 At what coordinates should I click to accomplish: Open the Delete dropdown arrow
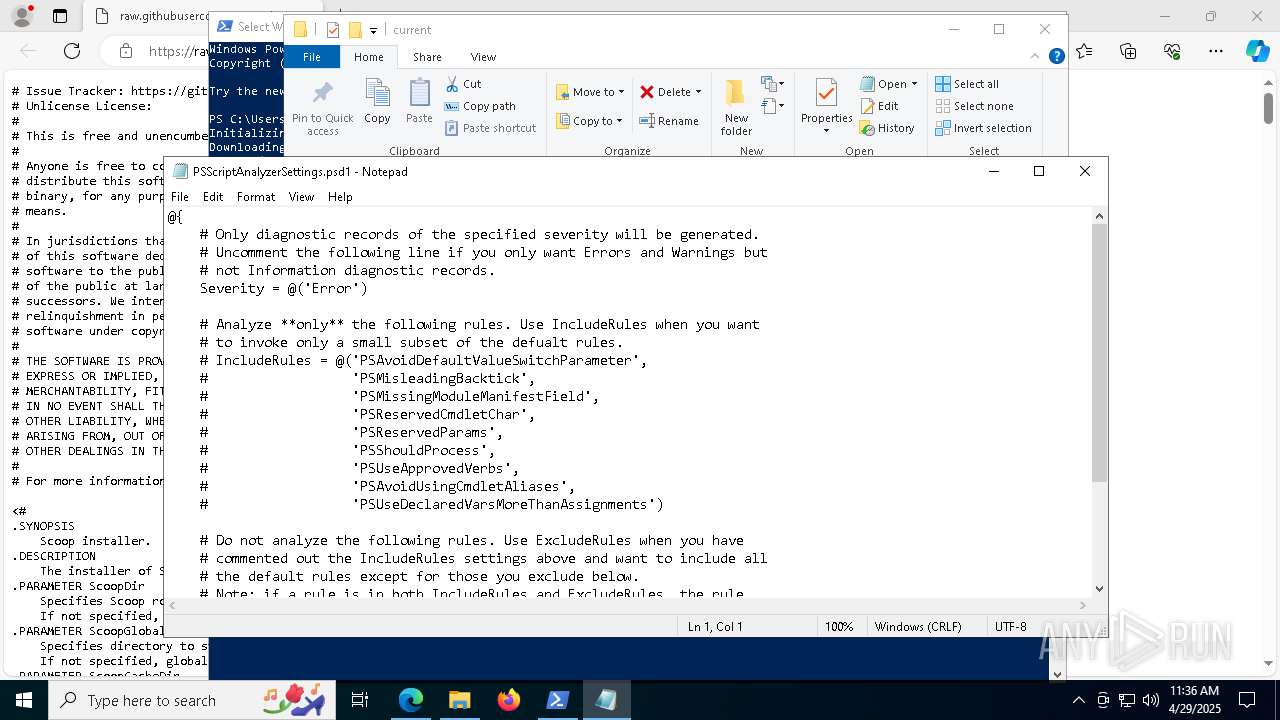tap(698, 92)
